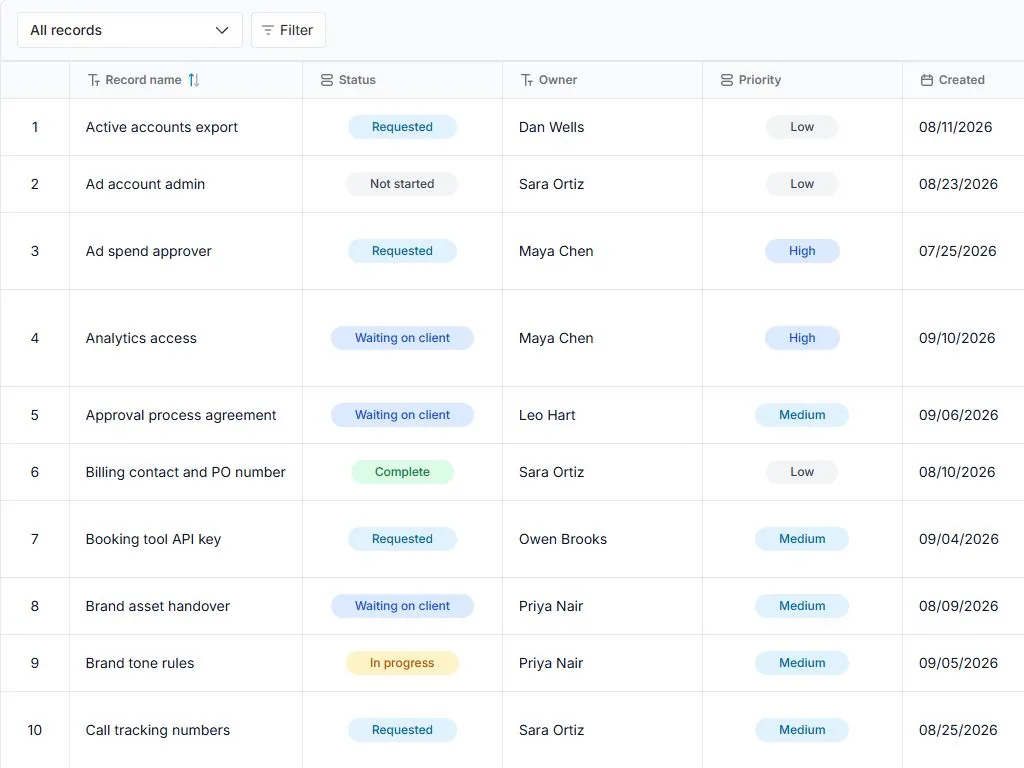This screenshot has height=768, width=1024.
Task: Select the Priority column header
Action: [x=802, y=80]
